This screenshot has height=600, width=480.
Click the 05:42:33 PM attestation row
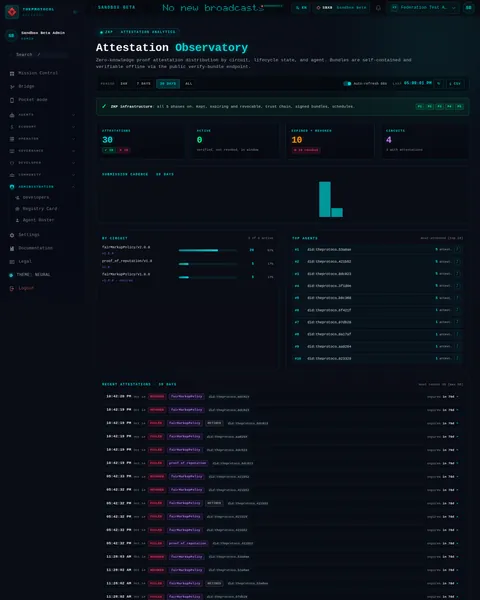pos(282,477)
